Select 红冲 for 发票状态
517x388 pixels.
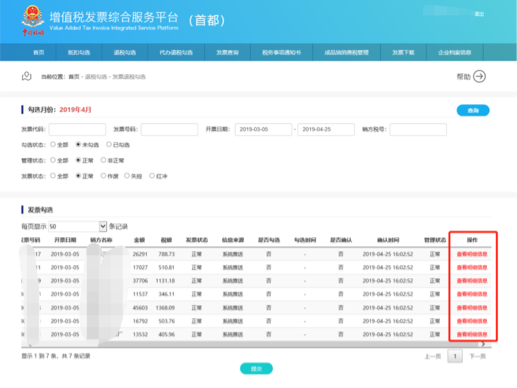click(x=152, y=176)
